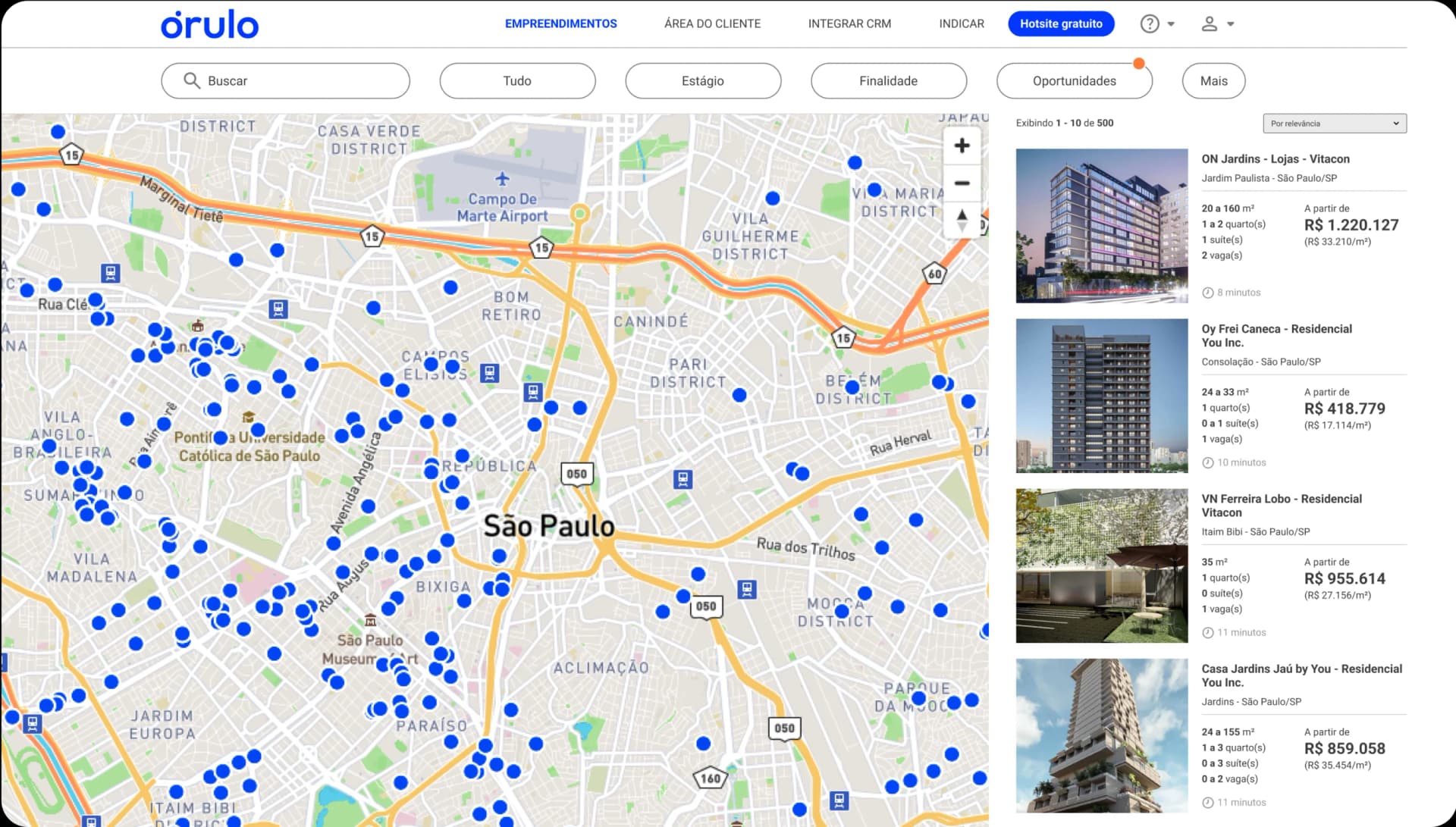The image size is (1456, 827).
Task: Click São Paulo Museum of Art icon
Action: tap(370, 620)
